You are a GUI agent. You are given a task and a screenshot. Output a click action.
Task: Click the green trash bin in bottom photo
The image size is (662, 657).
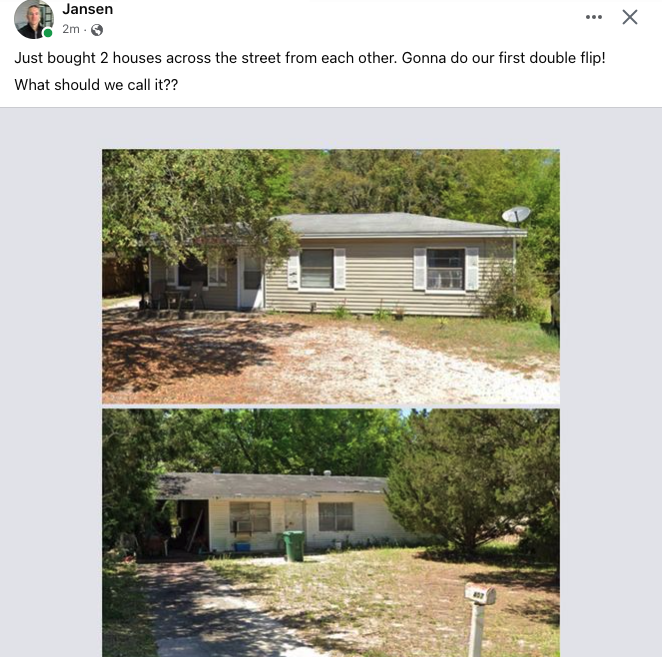(294, 546)
